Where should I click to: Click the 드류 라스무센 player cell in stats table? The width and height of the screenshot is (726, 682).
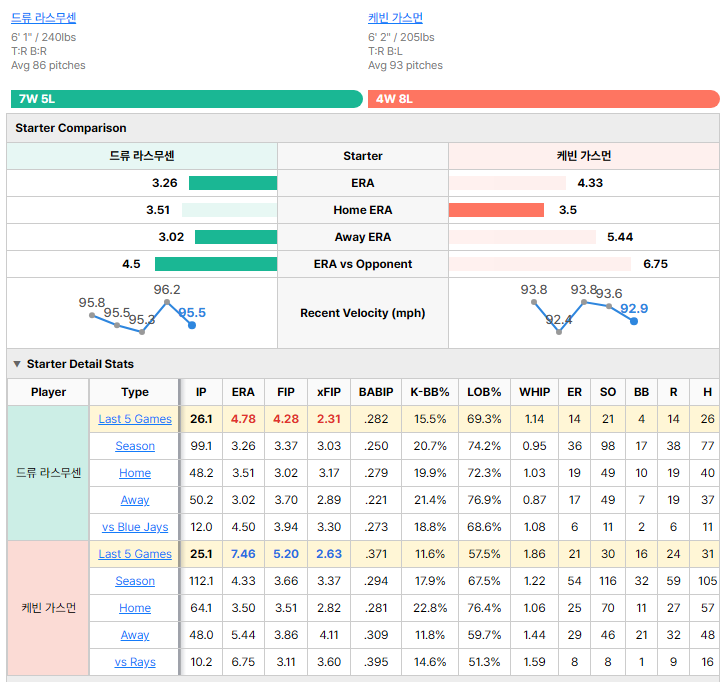click(48, 473)
